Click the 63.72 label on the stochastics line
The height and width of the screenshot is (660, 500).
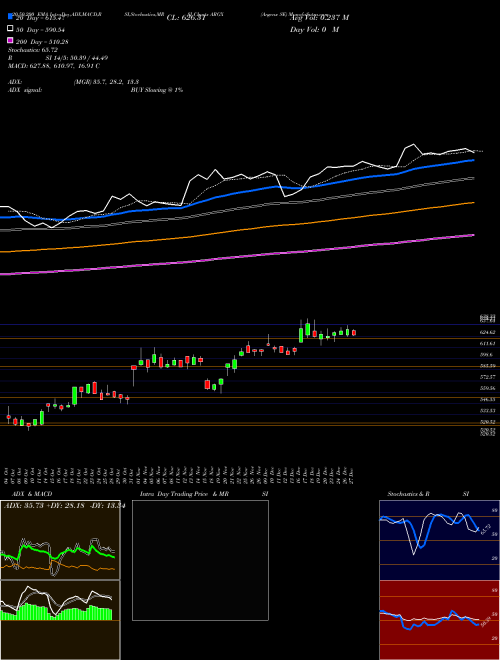tap(484, 529)
